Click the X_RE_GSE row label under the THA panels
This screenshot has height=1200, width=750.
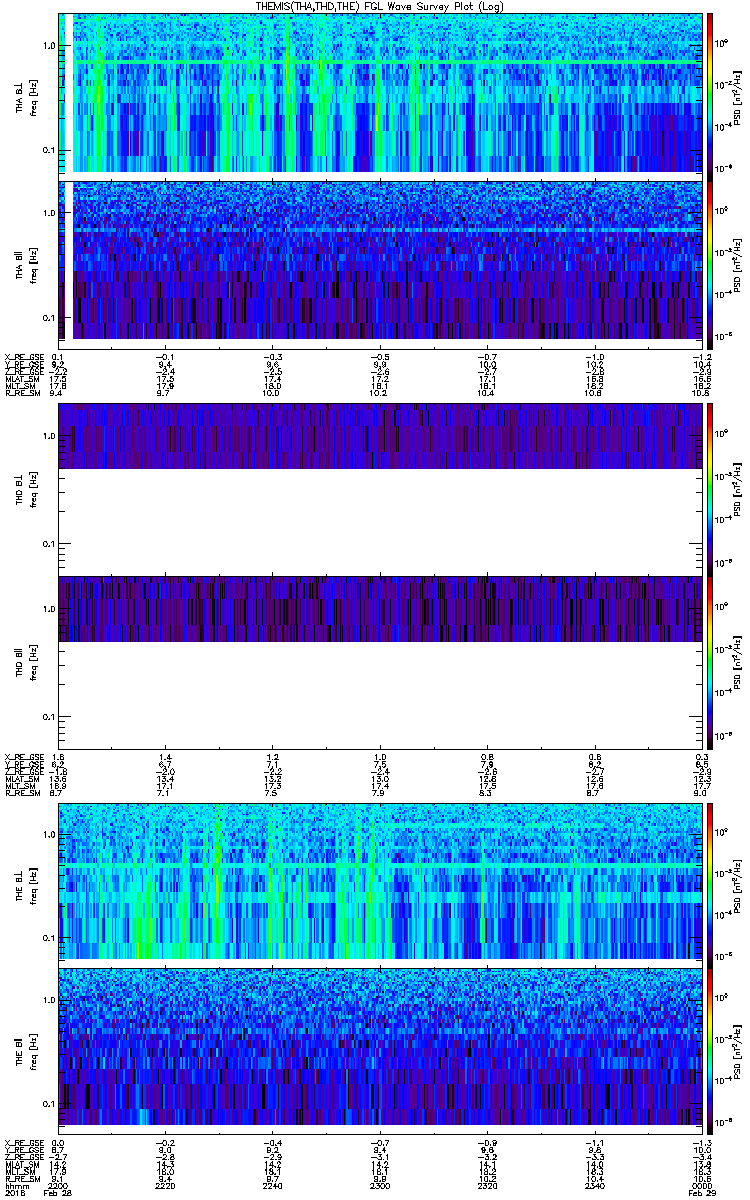[23, 356]
